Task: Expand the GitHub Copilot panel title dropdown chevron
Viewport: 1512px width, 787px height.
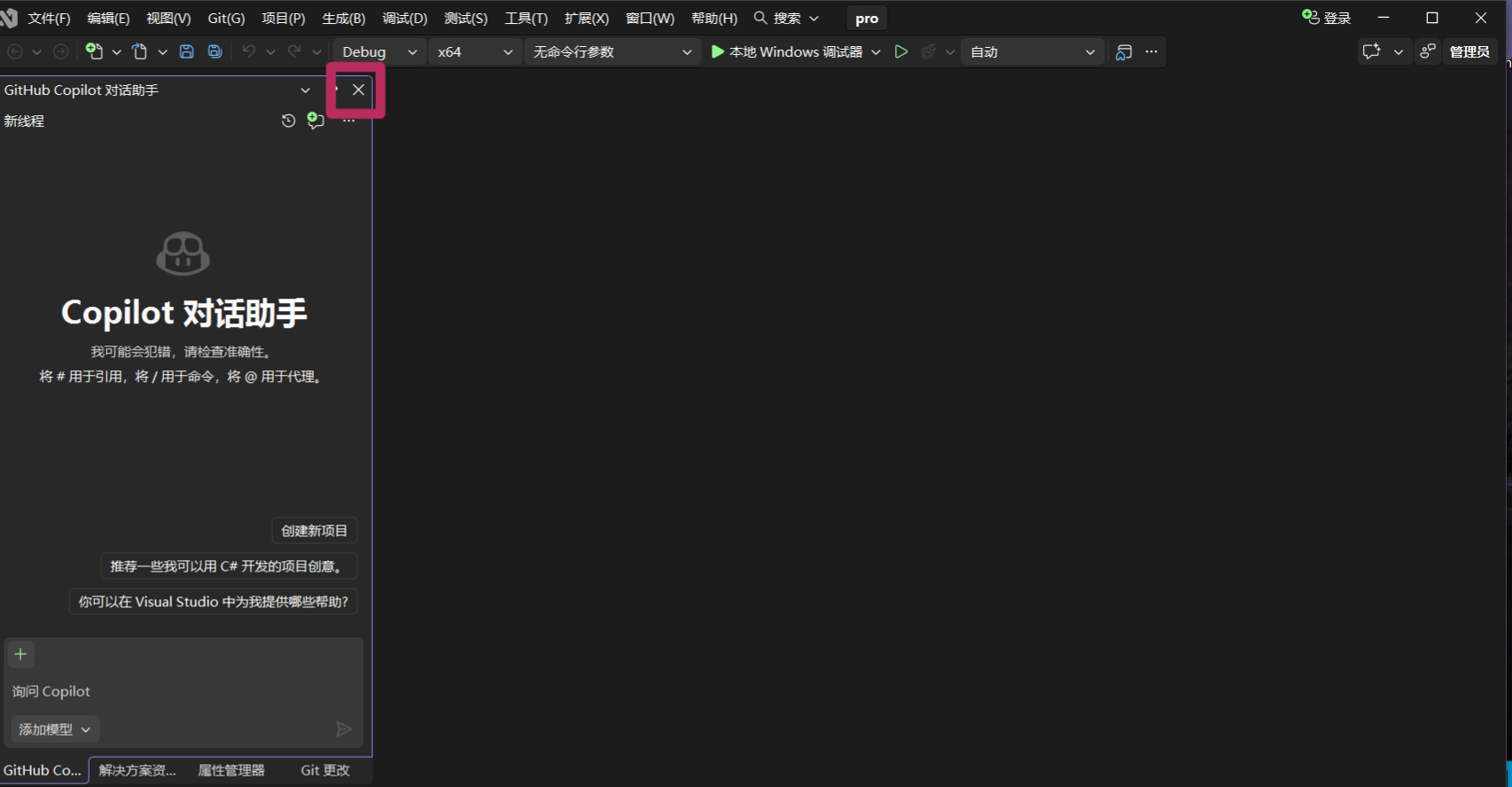Action: 305,90
